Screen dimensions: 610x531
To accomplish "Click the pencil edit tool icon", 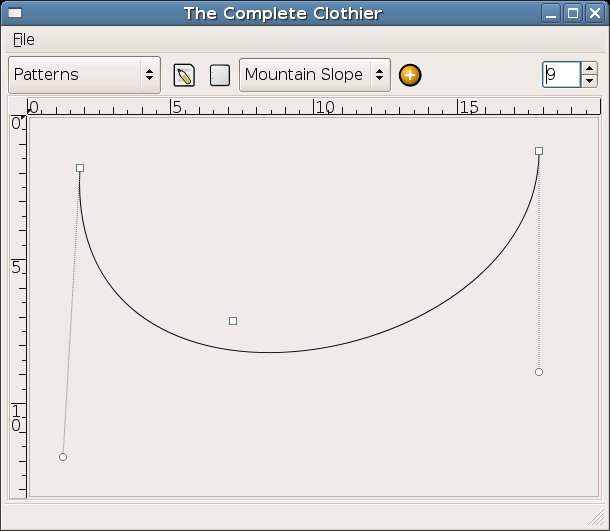I will point(184,75).
